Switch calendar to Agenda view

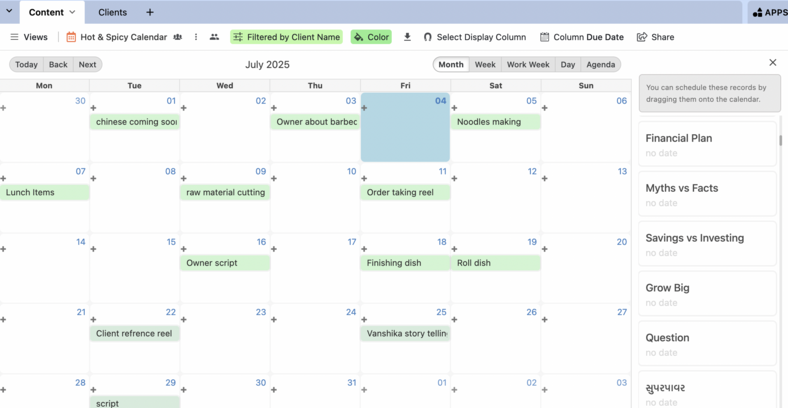coord(600,64)
